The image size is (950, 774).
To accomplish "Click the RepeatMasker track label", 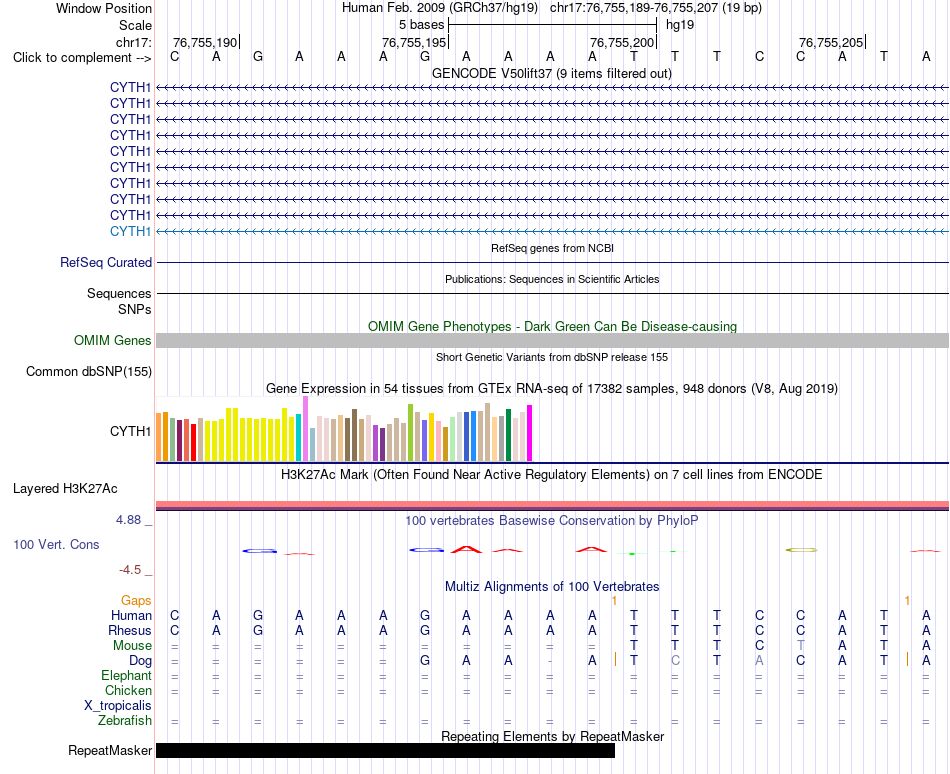I will (110, 750).
